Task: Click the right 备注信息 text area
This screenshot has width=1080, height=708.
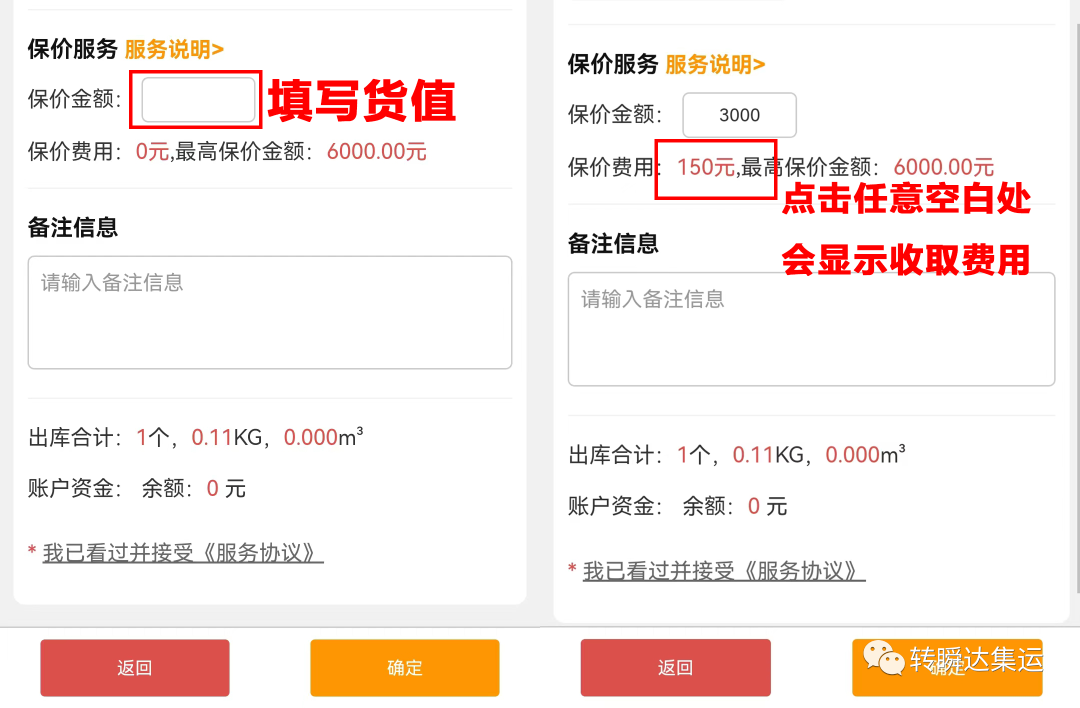Action: click(811, 329)
